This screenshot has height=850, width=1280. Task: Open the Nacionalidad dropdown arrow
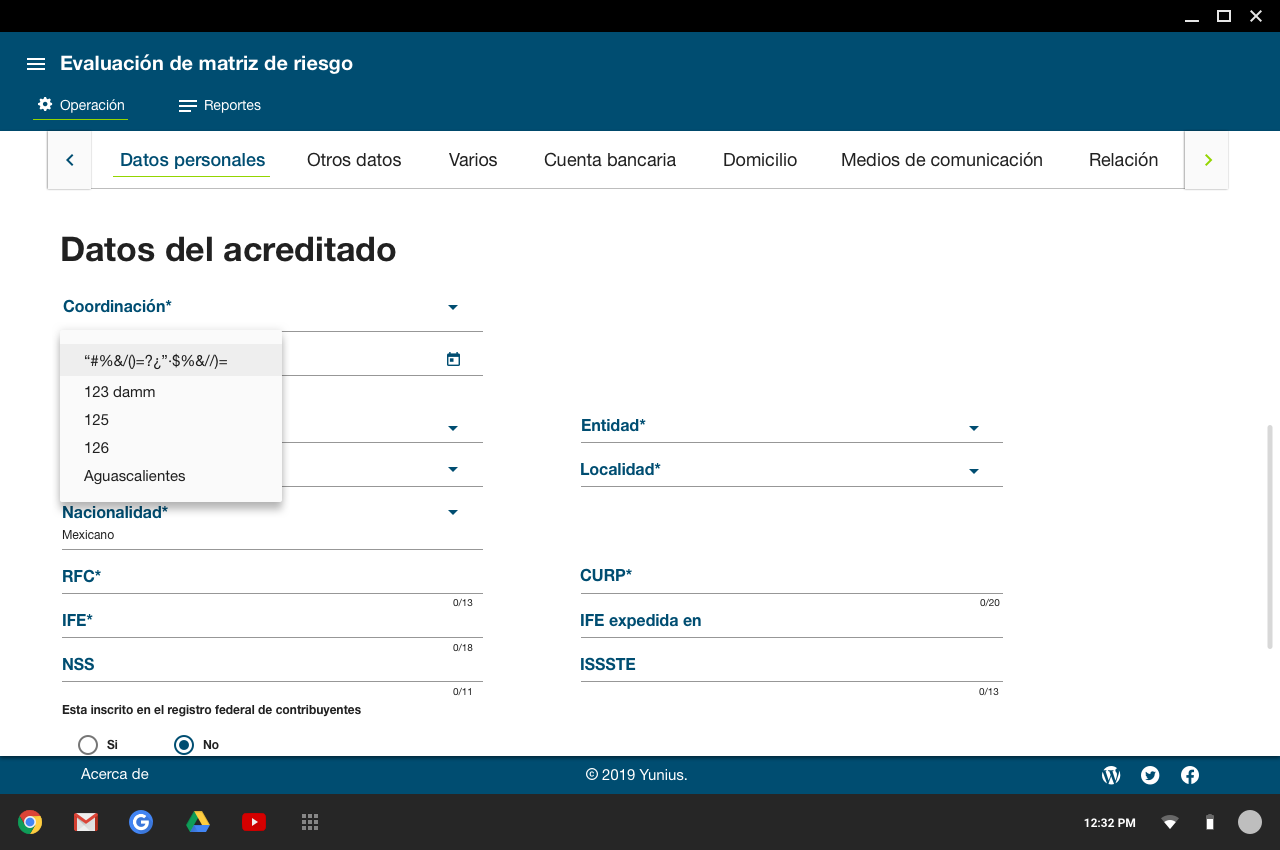(453, 512)
